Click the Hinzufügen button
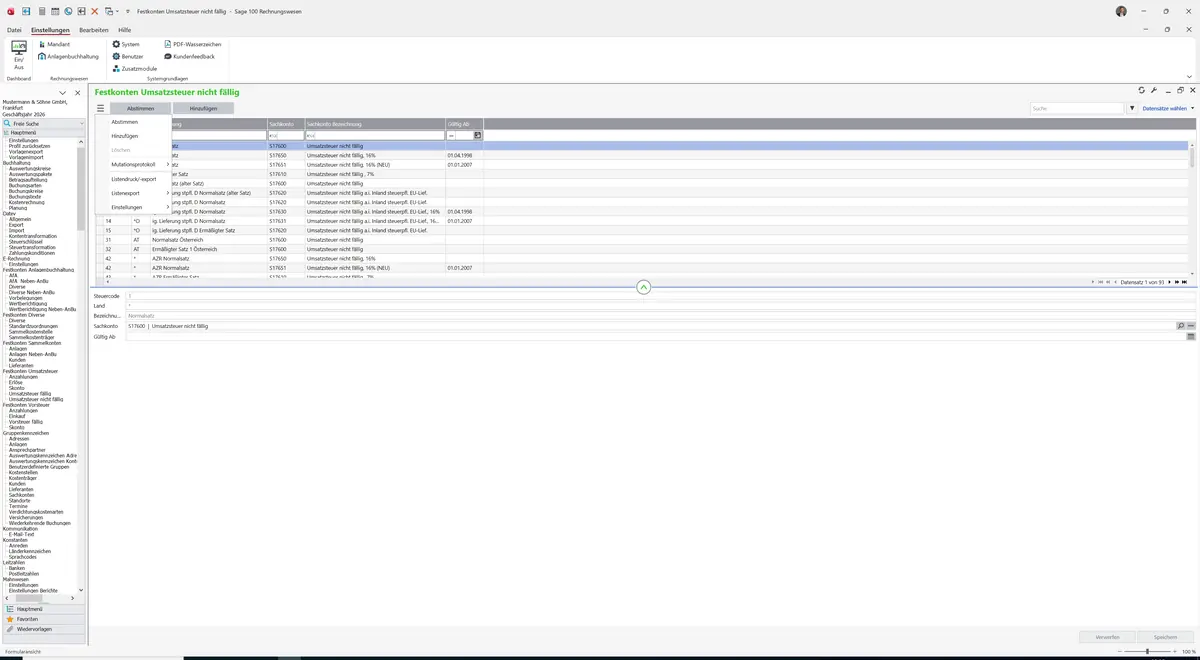Viewport: 1200px width, 660px height. [203, 108]
